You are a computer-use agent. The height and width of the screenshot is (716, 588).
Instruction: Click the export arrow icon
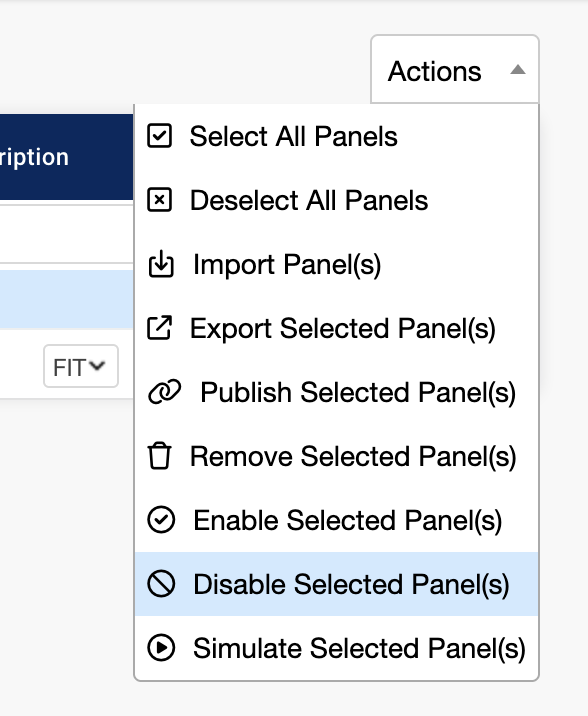pos(159,328)
